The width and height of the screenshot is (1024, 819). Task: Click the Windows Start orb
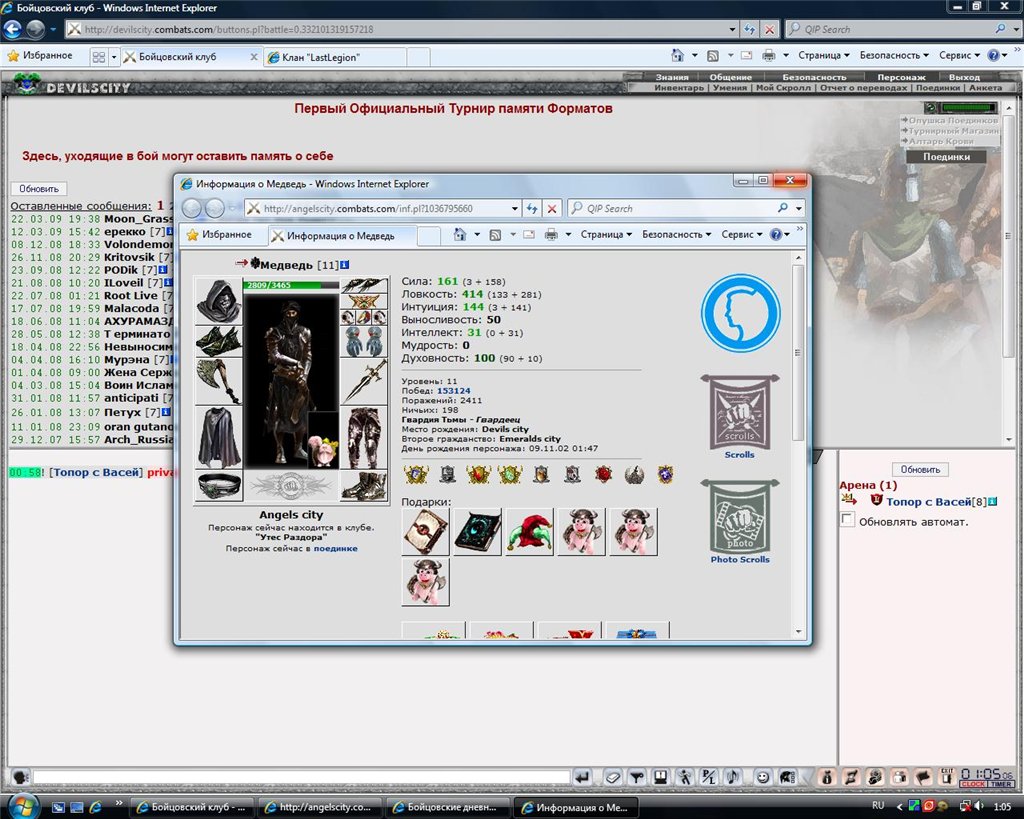click(x=24, y=807)
